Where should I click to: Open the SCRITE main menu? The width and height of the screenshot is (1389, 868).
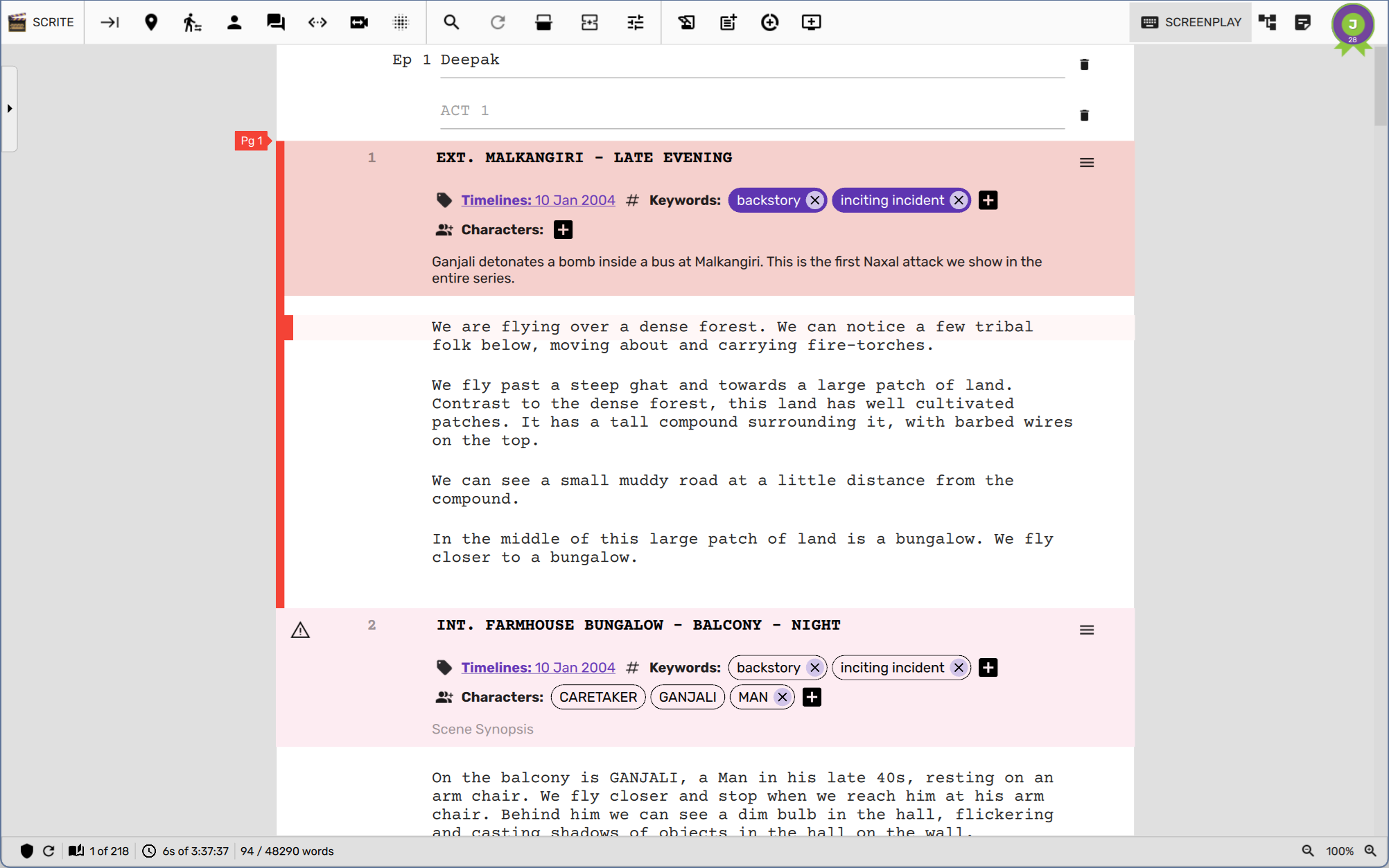point(42,22)
